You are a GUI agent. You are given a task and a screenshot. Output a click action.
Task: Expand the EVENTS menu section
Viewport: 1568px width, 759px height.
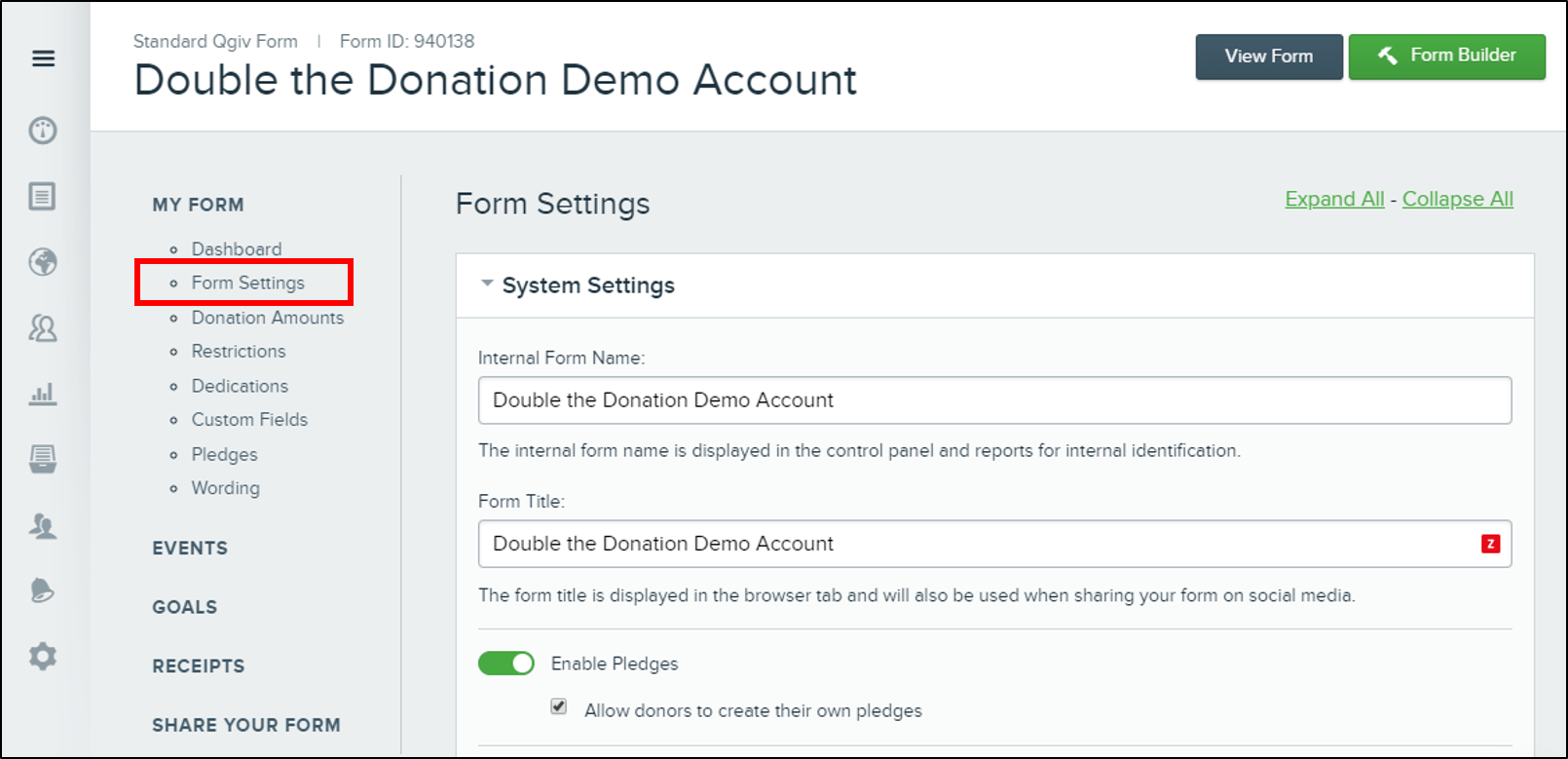190,548
